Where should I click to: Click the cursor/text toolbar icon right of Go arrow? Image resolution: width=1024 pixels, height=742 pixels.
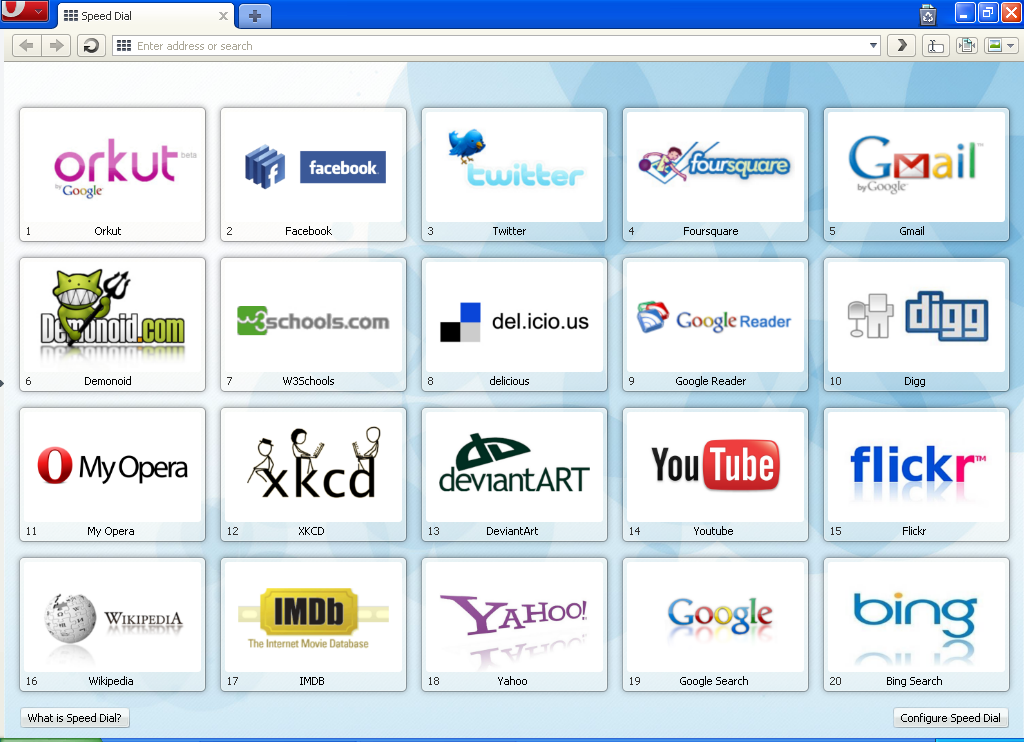coord(936,46)
